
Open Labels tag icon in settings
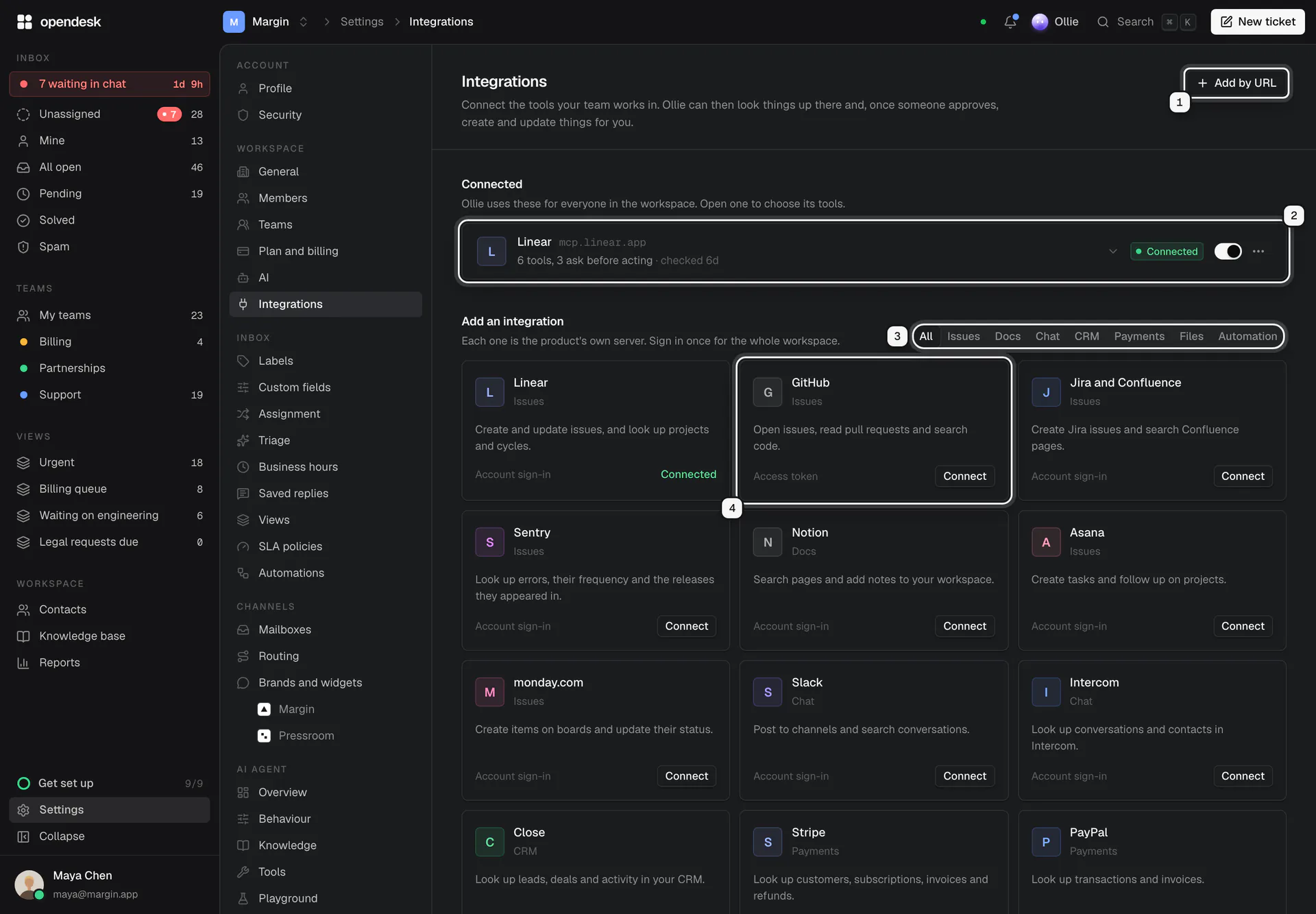coord(243,361)
